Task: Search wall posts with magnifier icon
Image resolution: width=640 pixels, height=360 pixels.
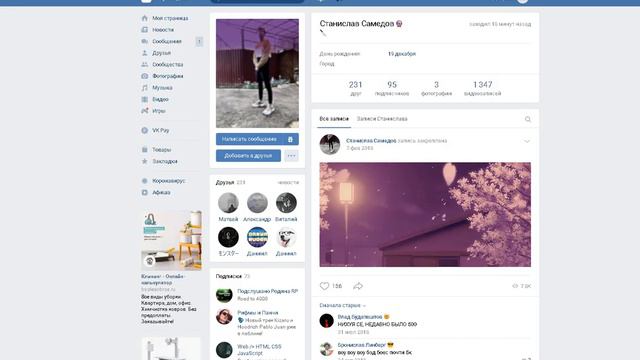Action: [528, 119]
